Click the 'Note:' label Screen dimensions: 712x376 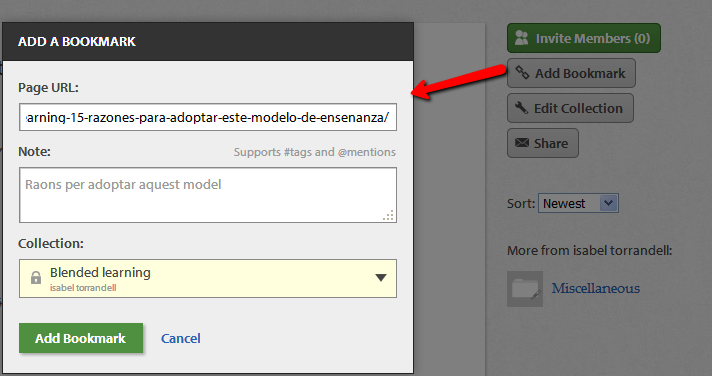click(34, 151)
